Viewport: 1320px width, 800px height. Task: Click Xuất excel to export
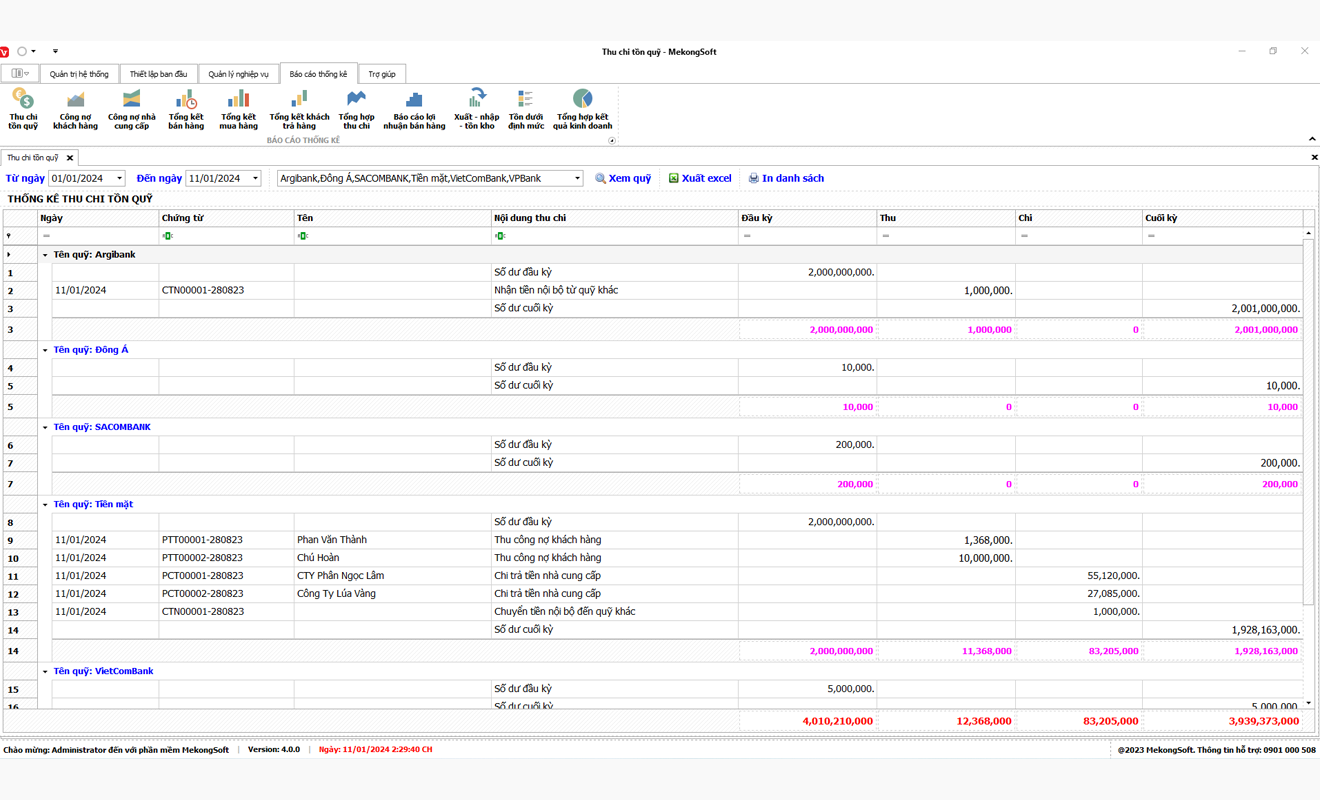[x=700, y=178]
